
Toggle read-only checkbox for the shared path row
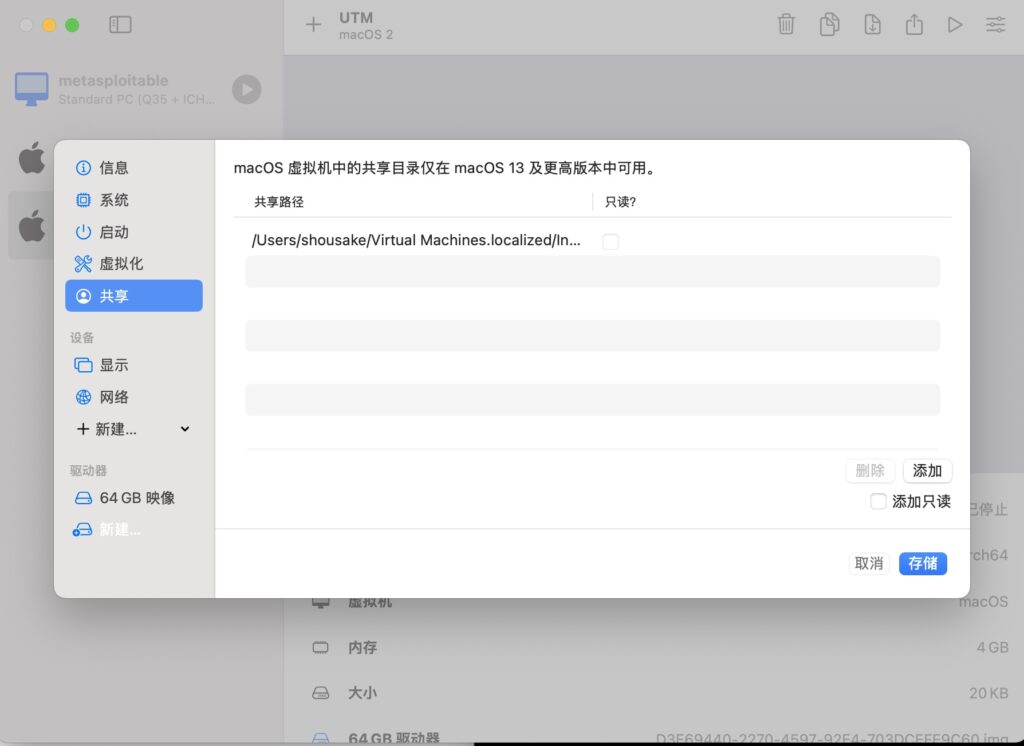pyautogui.click(x=611, y=242)
